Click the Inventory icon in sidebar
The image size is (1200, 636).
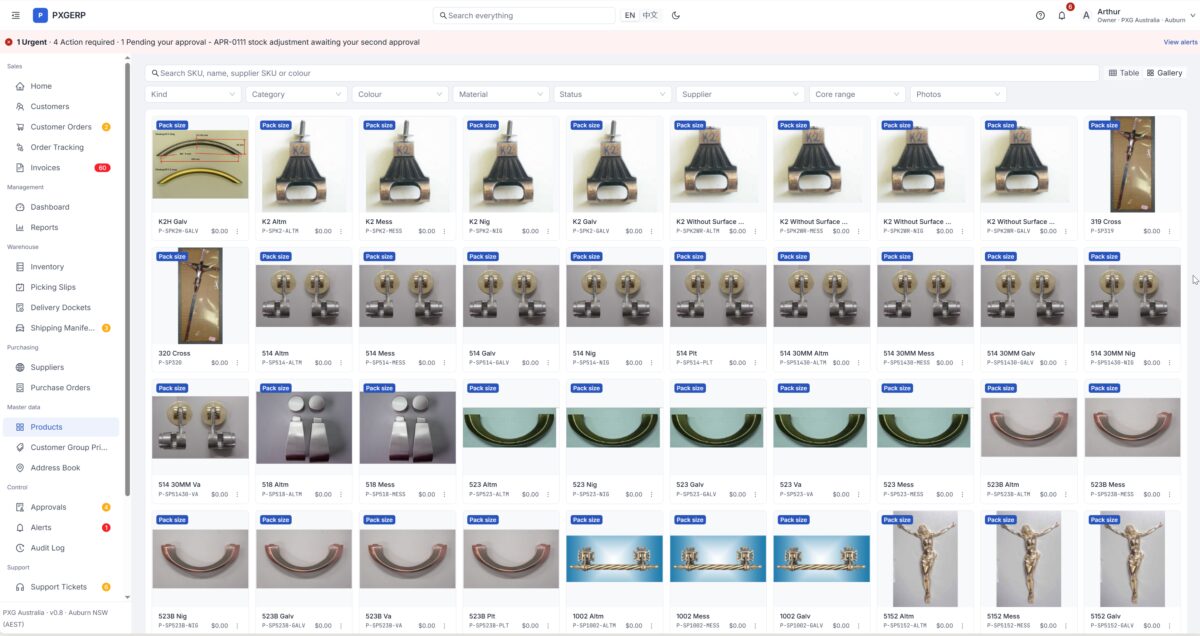[x=20, y=267]
